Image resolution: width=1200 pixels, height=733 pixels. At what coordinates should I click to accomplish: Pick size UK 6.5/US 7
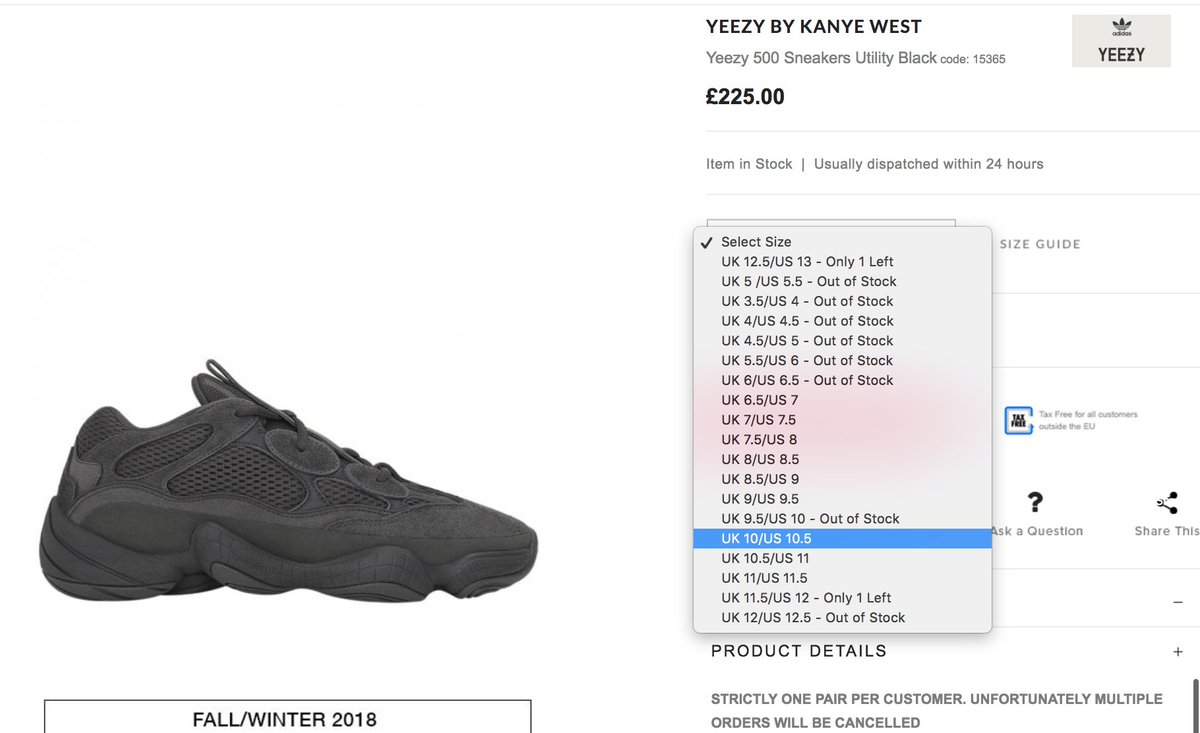[842, 400]
